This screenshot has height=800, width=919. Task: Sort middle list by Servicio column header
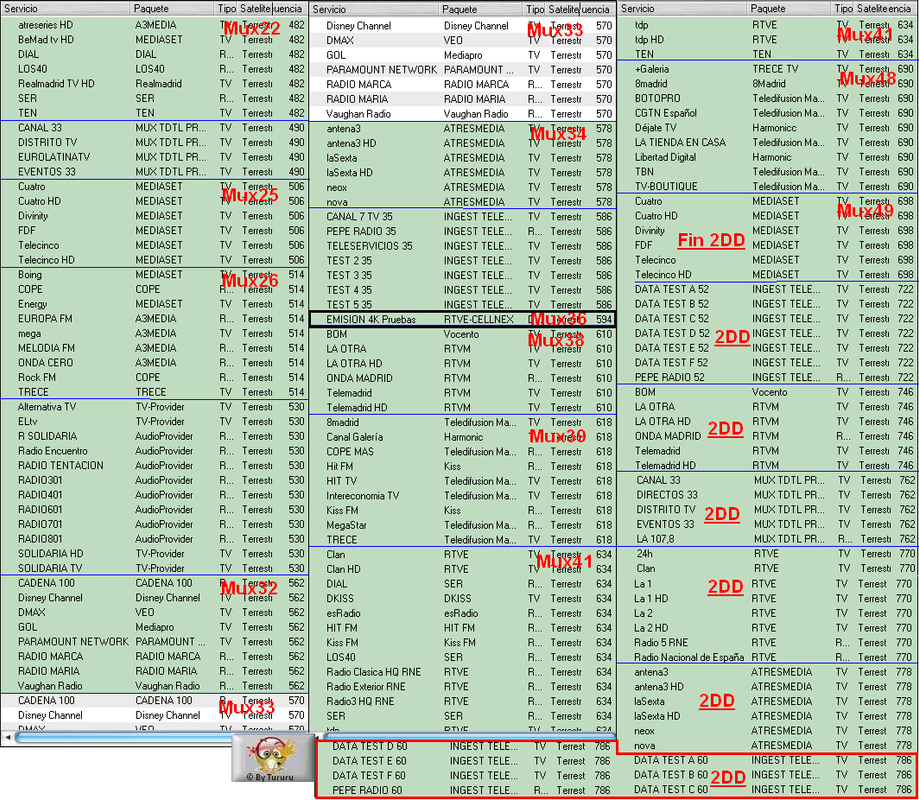(375, 9)
